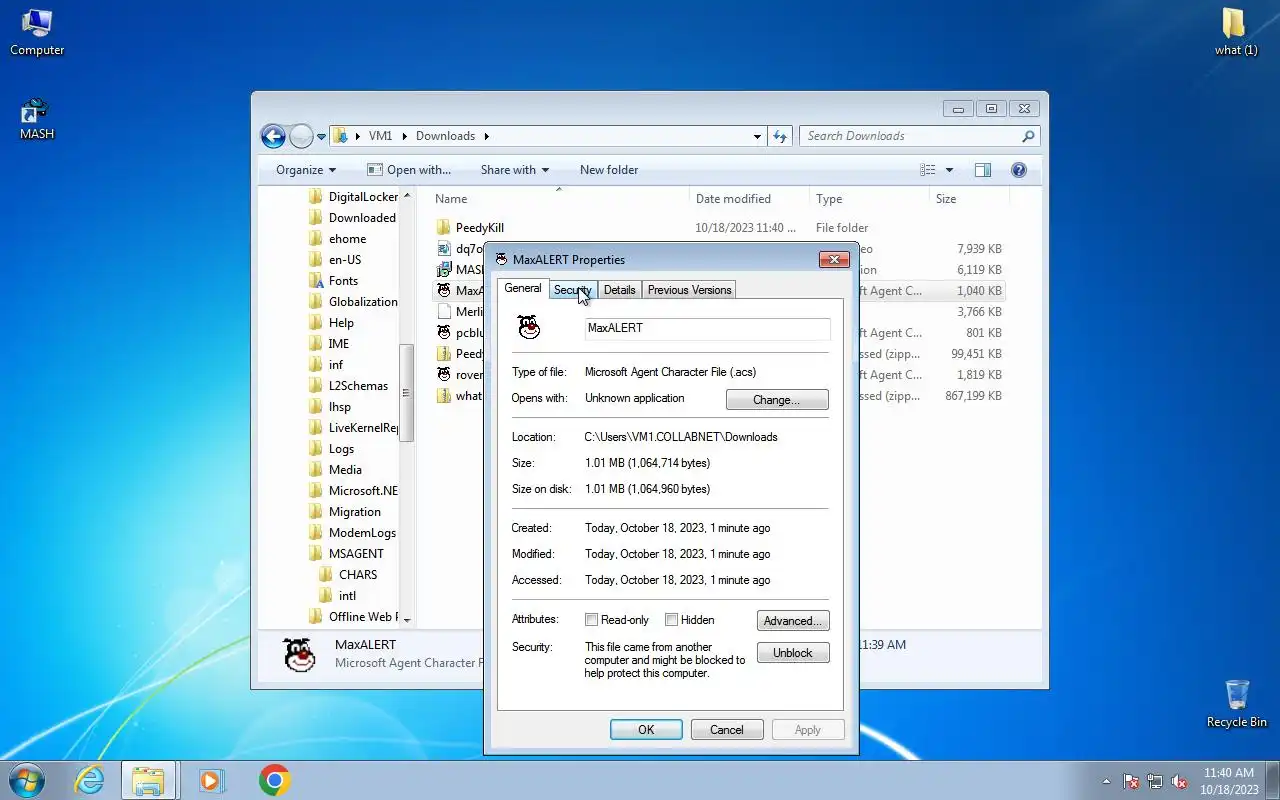Select the rover file icon
The height and width of the screenshot is (800, 1280).
[x=444, y=375]
